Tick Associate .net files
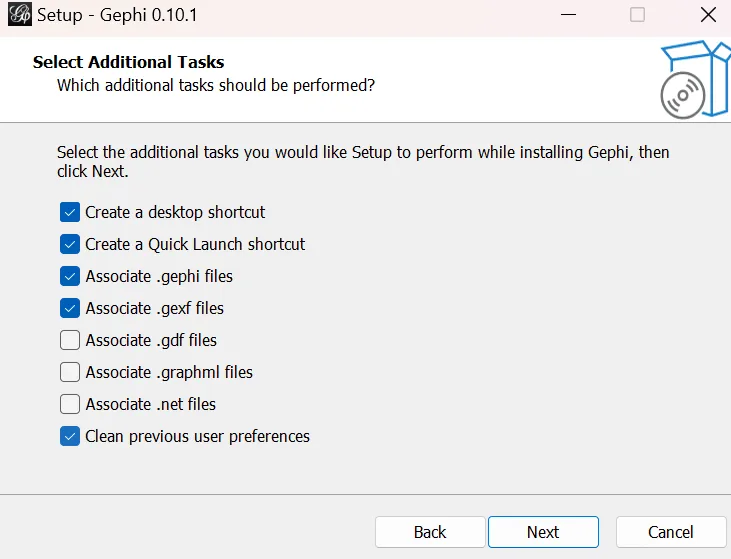This screenshot has height=559, width=731. tap(70, 404)
